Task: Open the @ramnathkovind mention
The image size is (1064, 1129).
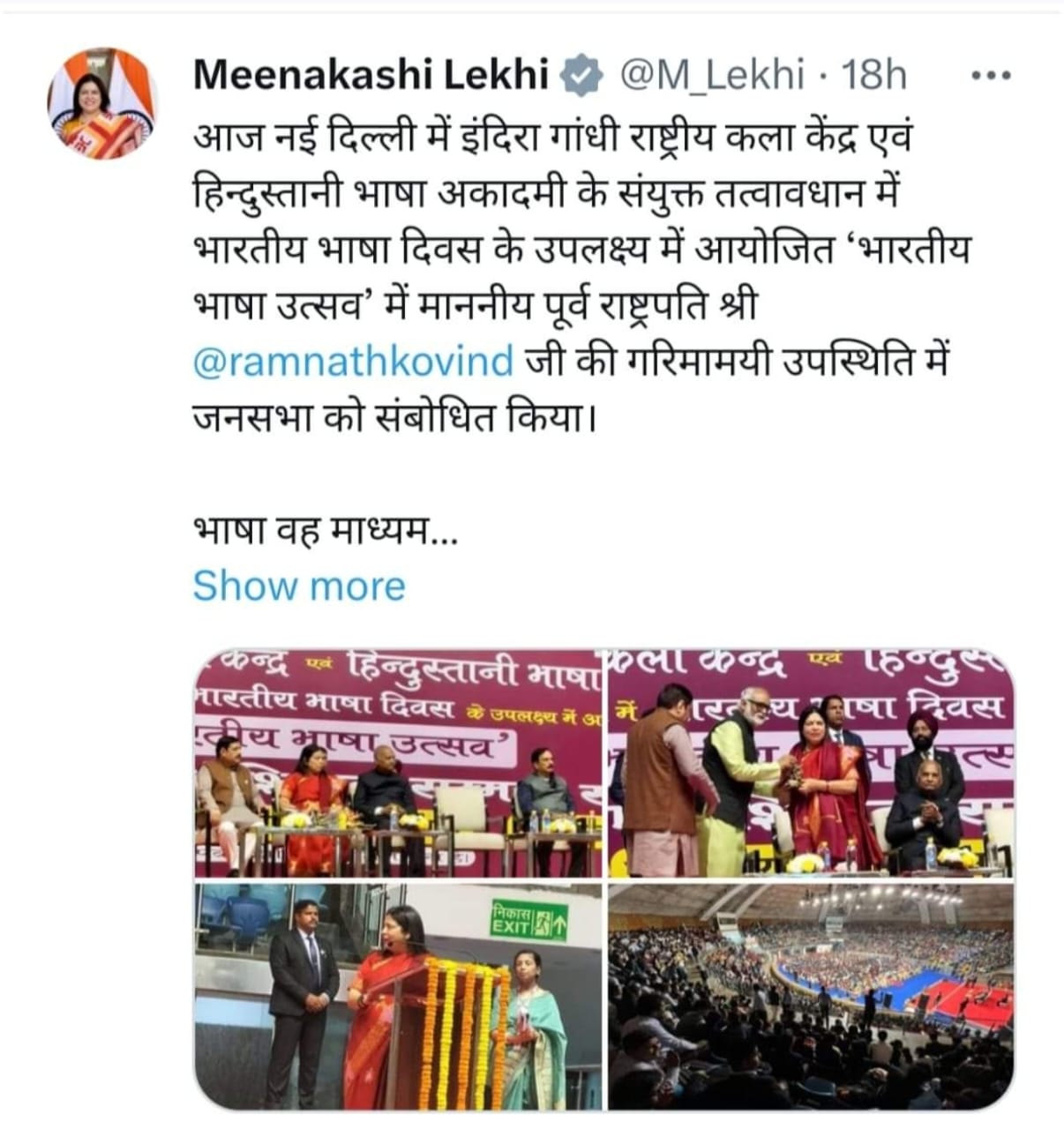Action: (353, 363)
